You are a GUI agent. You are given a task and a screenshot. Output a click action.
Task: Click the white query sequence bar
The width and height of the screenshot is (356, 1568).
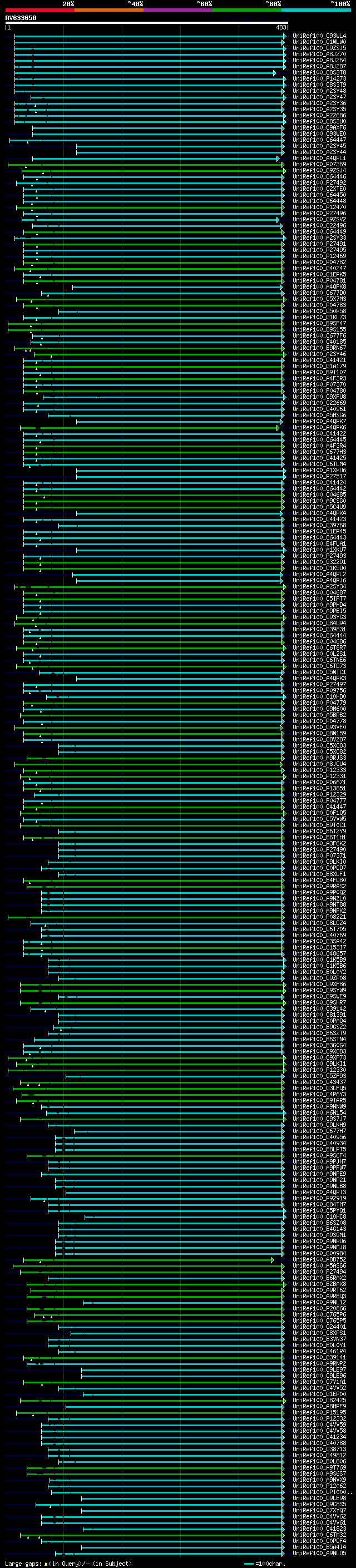[x=147, y=22]
